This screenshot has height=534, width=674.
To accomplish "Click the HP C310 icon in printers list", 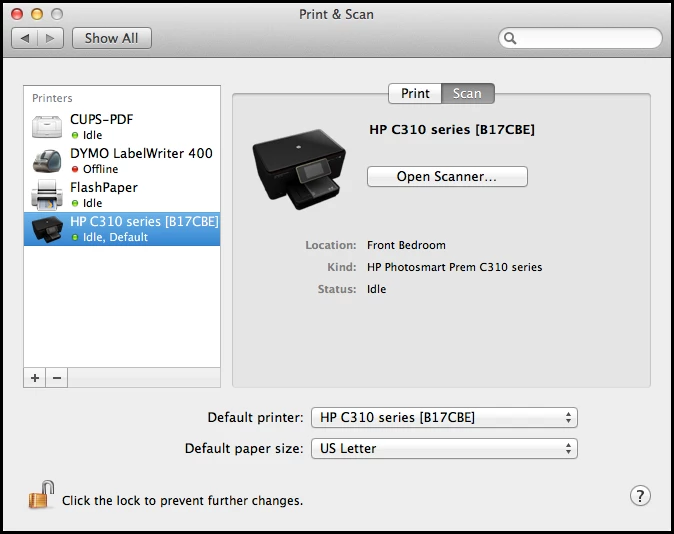I will click(x=47, y=229).
